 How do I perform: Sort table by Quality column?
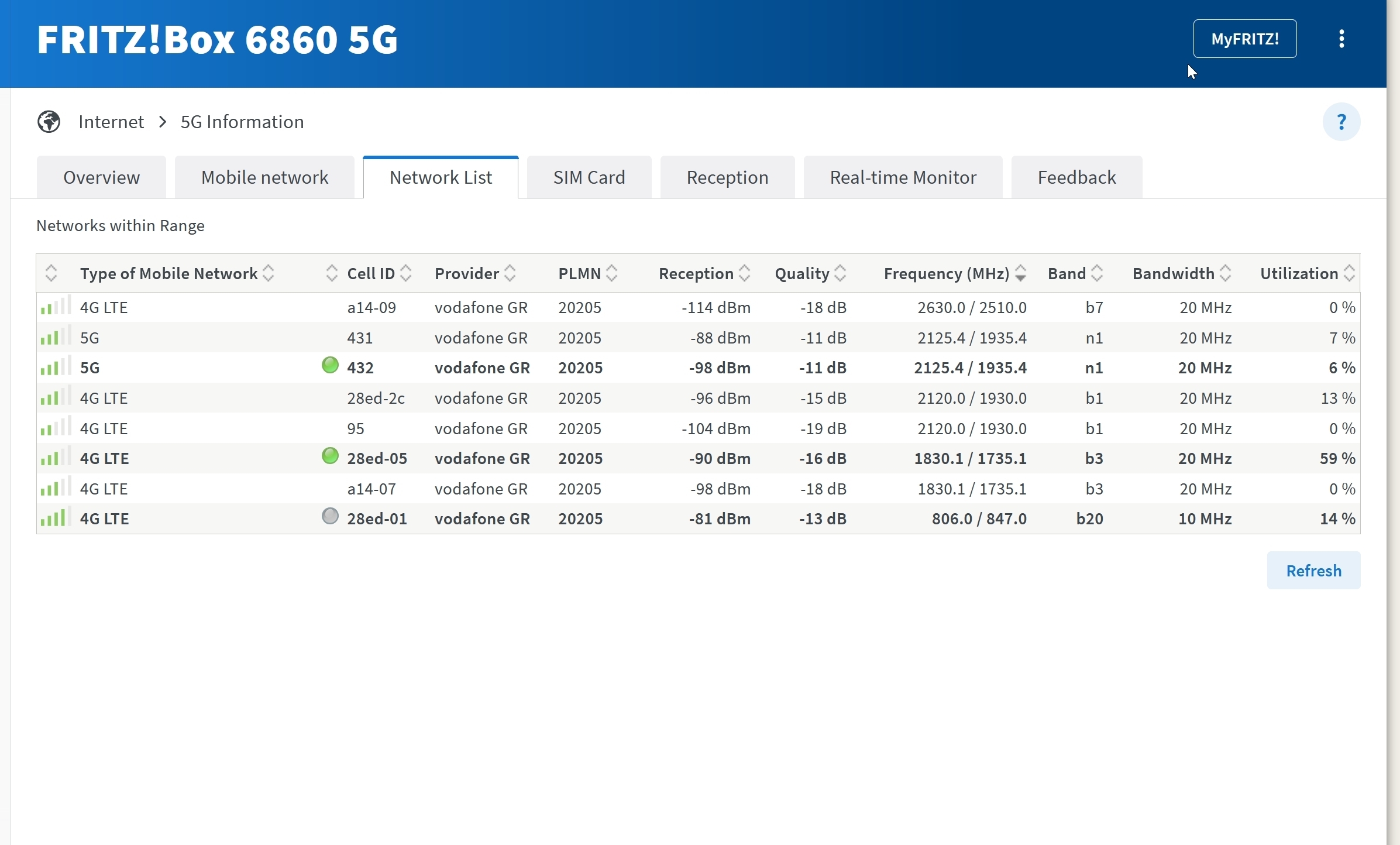(811, 273)
